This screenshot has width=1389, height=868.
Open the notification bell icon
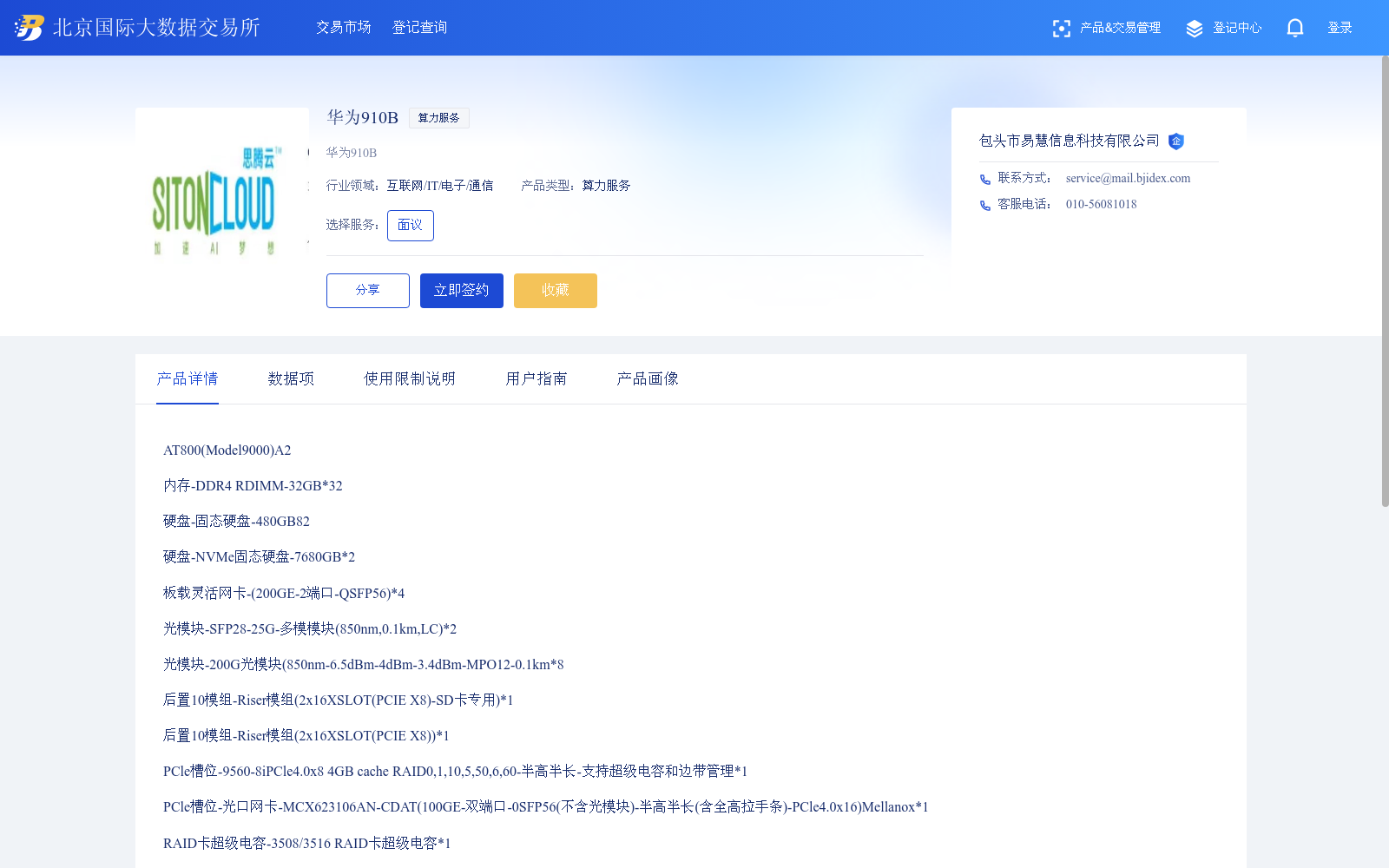[x=1295, y=28]
